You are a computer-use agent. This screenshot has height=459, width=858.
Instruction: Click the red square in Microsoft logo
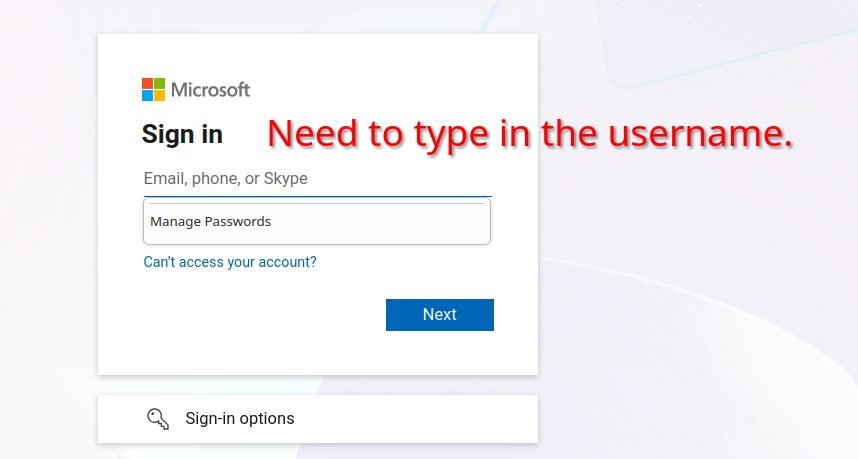tap(148, 84)
